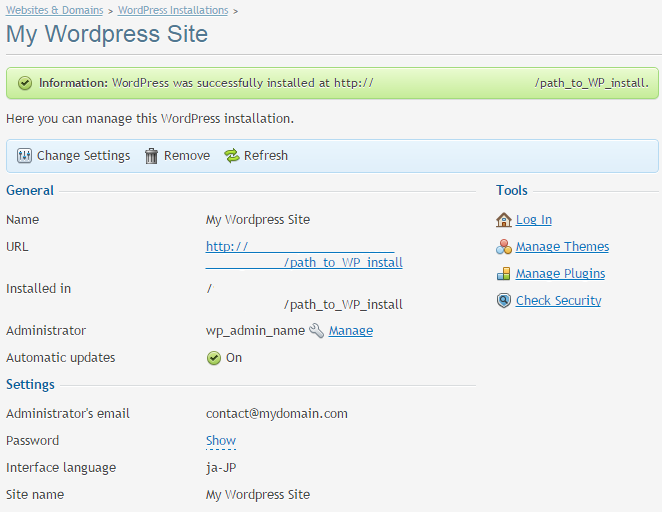Click the Interface language label
Image resolution: width=662 pixels, height=512 pixels.
point(61,468)
